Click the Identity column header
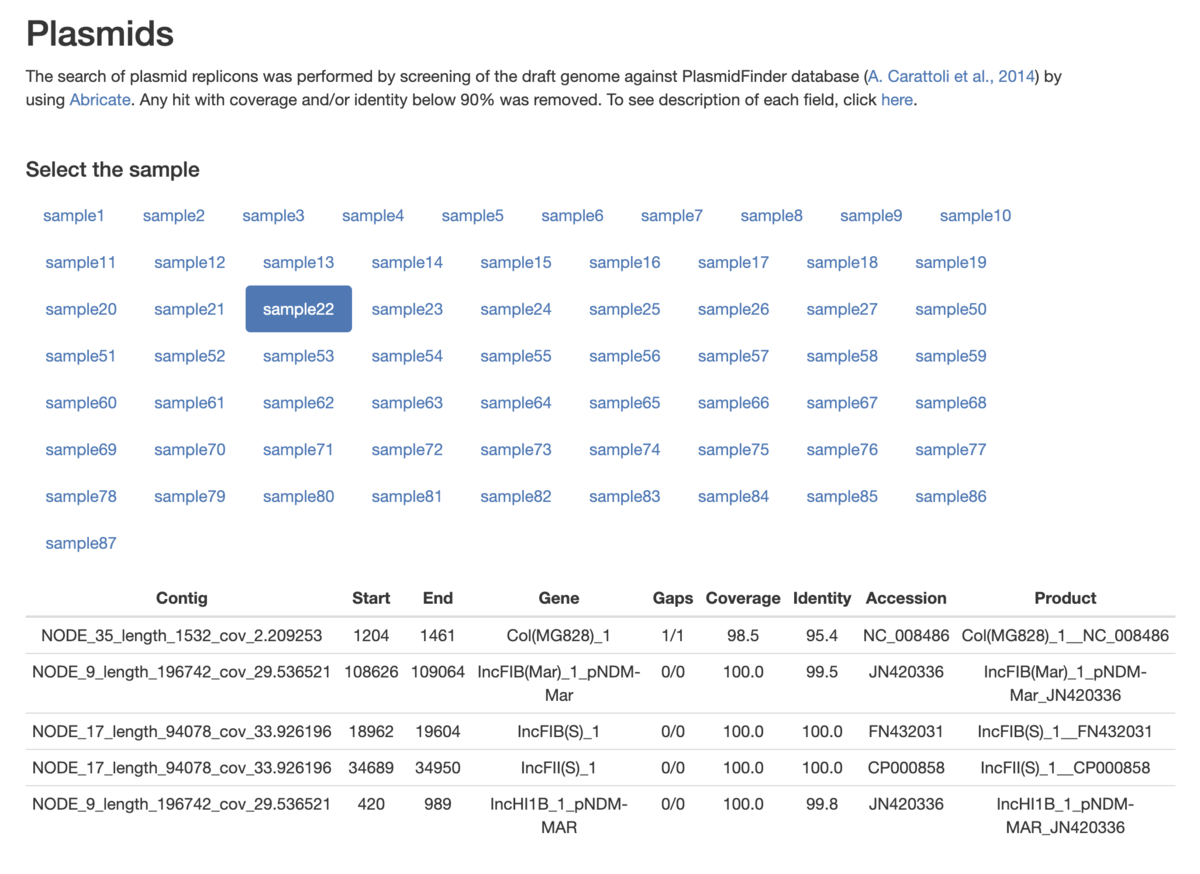 (822, 598)
